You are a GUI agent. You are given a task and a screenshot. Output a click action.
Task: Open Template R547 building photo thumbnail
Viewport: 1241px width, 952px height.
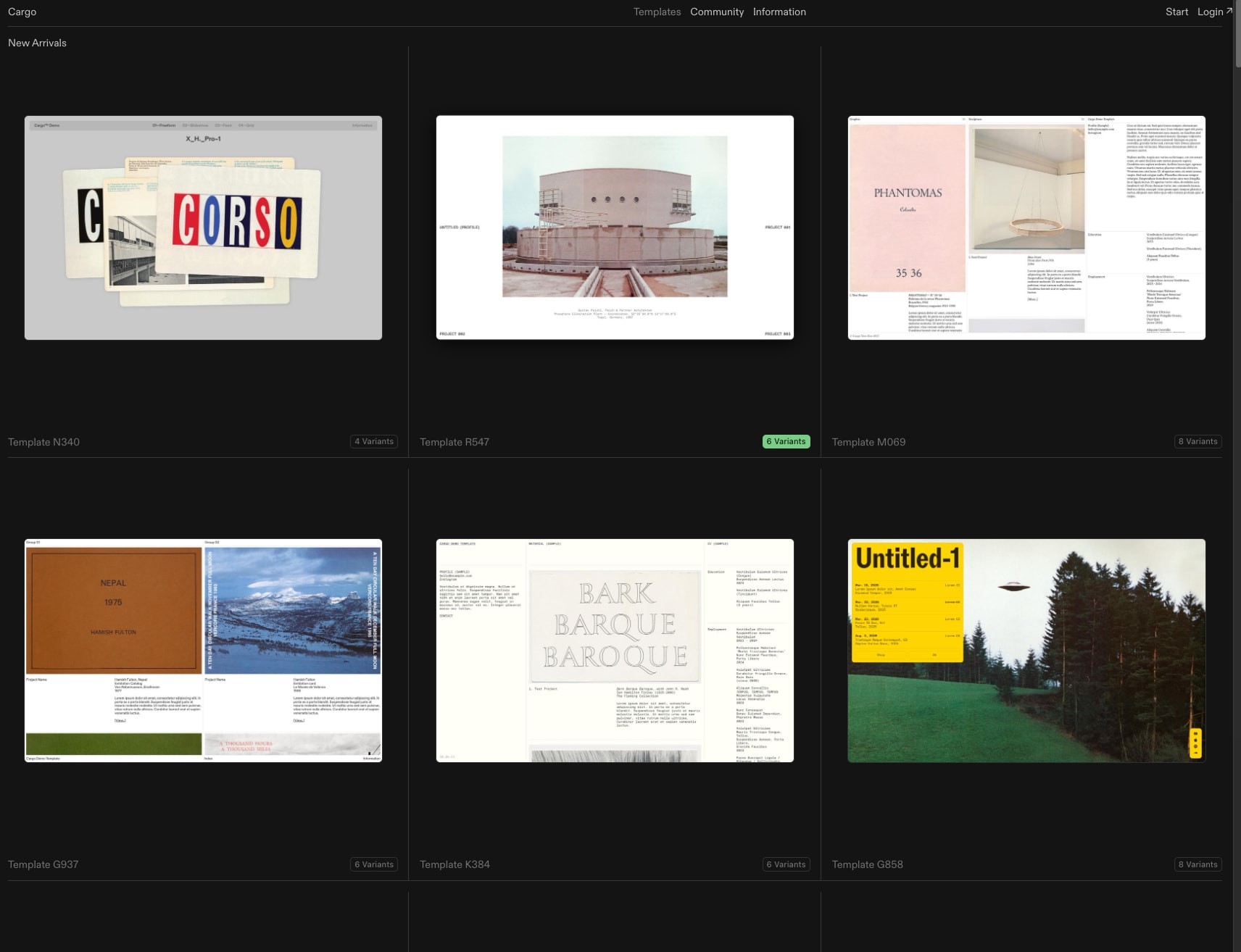(615, 227)
